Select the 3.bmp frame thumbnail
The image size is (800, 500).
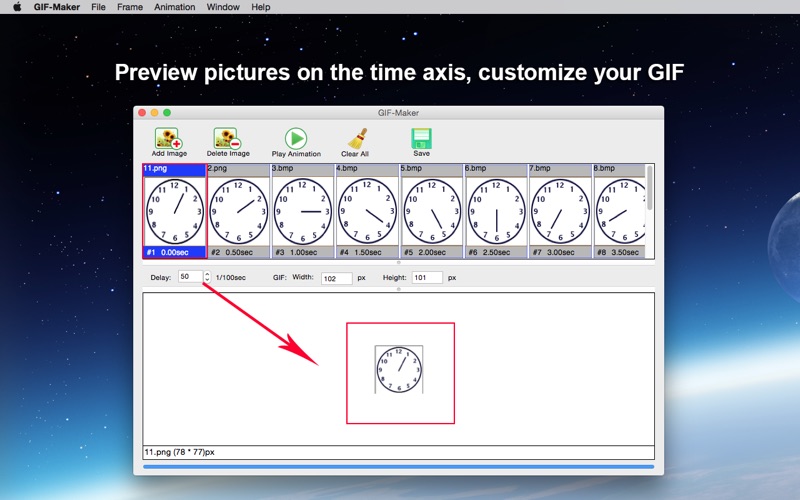(303, 211)
